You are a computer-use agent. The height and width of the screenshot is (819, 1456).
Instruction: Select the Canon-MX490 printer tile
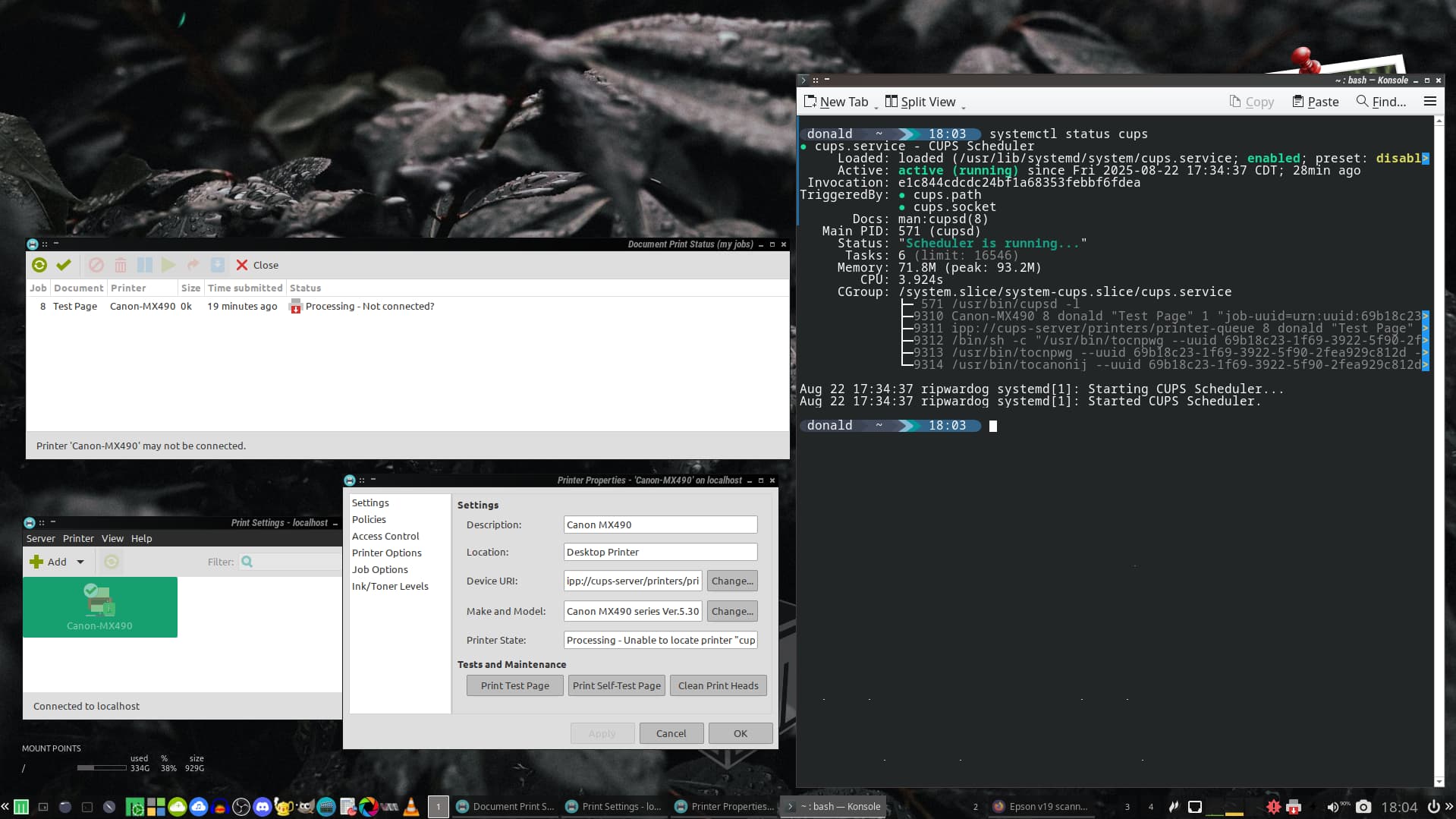click(x=99, y=607)
